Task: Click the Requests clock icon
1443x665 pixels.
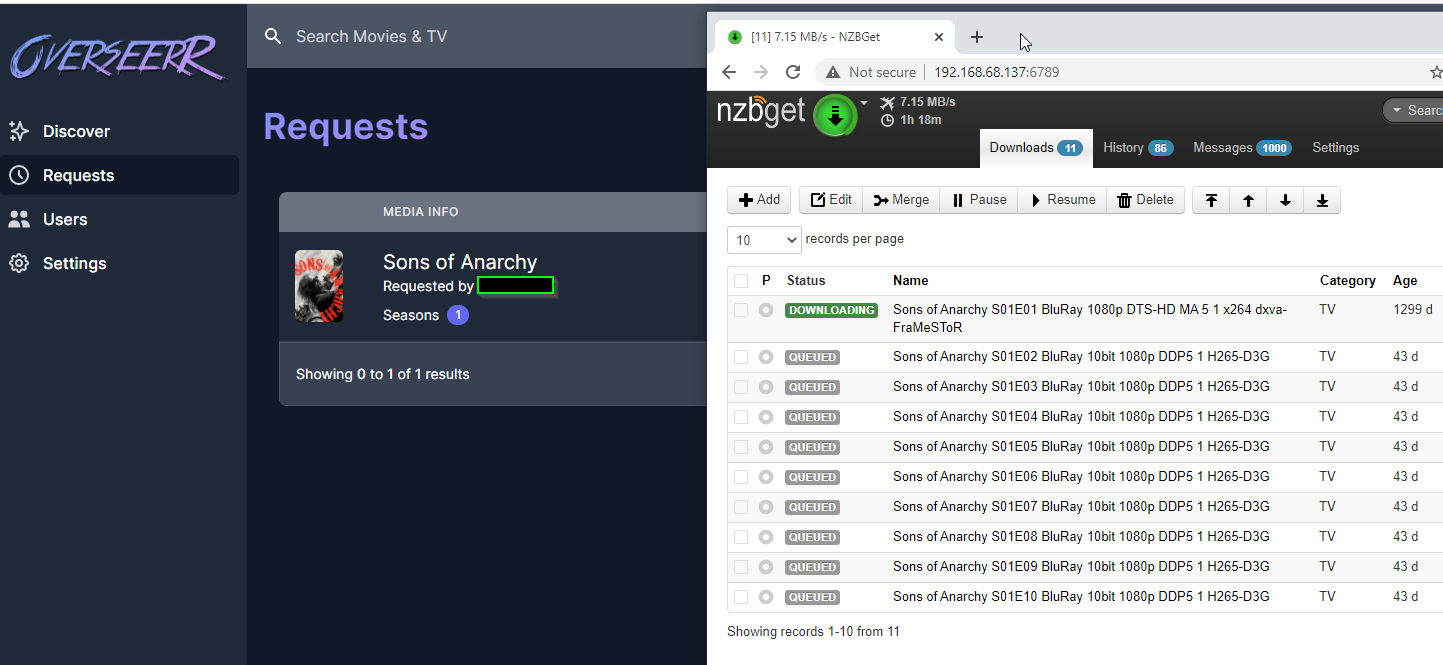Action: 18,175
